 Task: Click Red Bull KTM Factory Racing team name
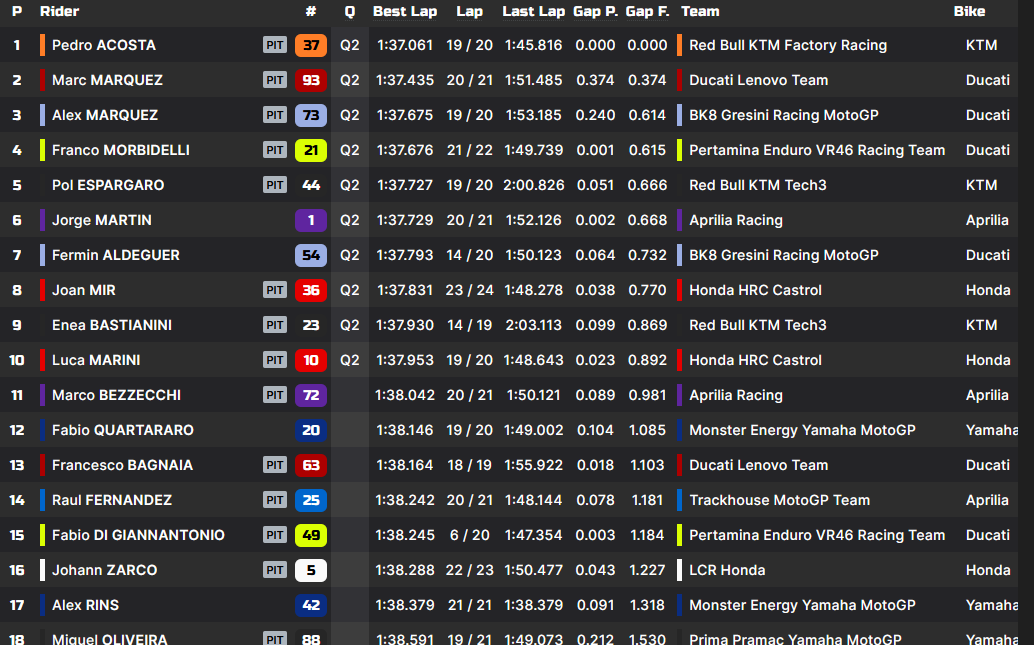click(788, 45)
